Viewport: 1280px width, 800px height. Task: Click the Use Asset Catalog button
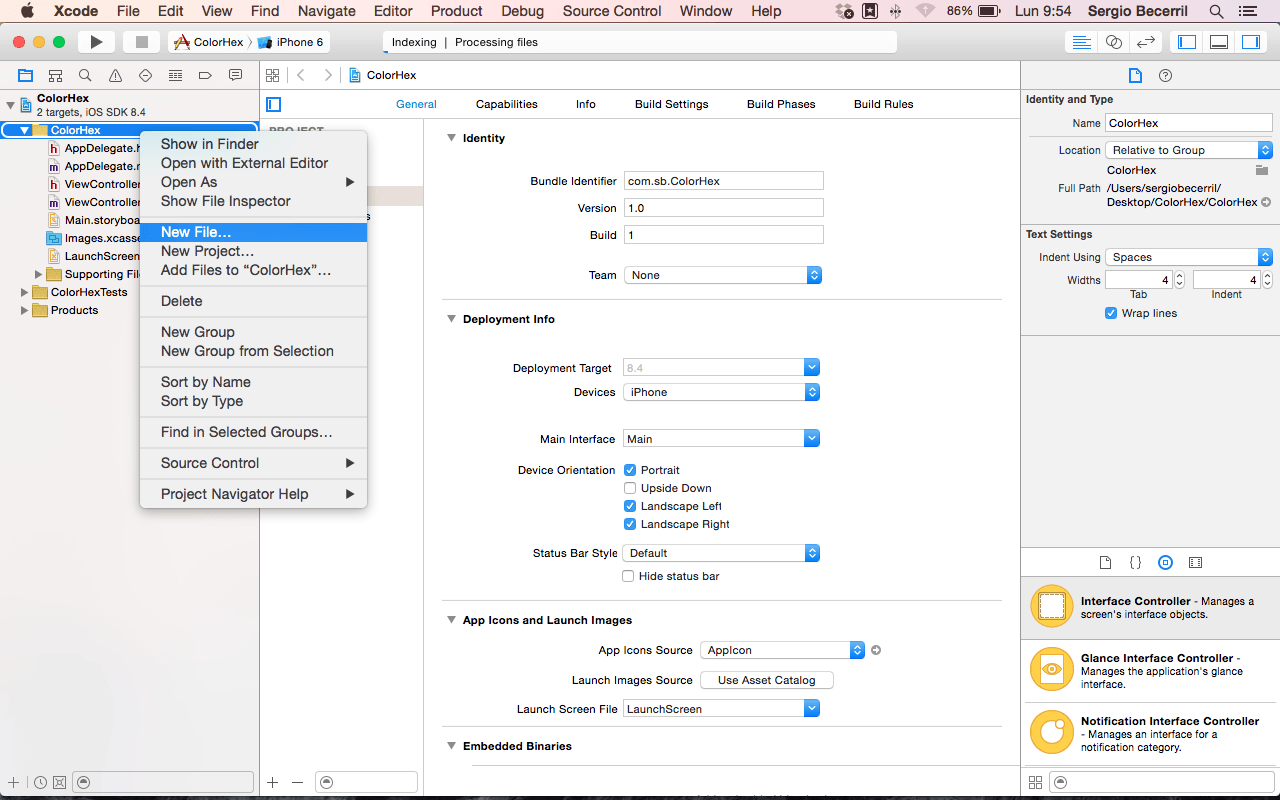pos(767,680)
